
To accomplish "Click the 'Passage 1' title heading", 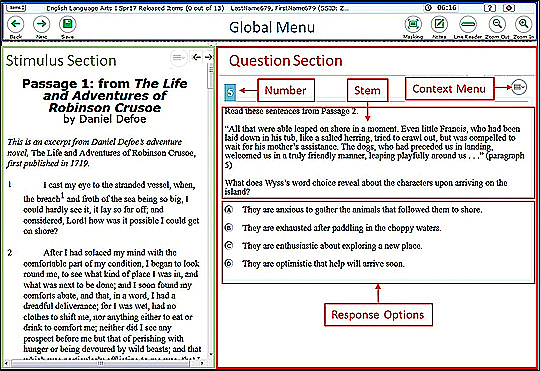I will click(x=105, y=95).
